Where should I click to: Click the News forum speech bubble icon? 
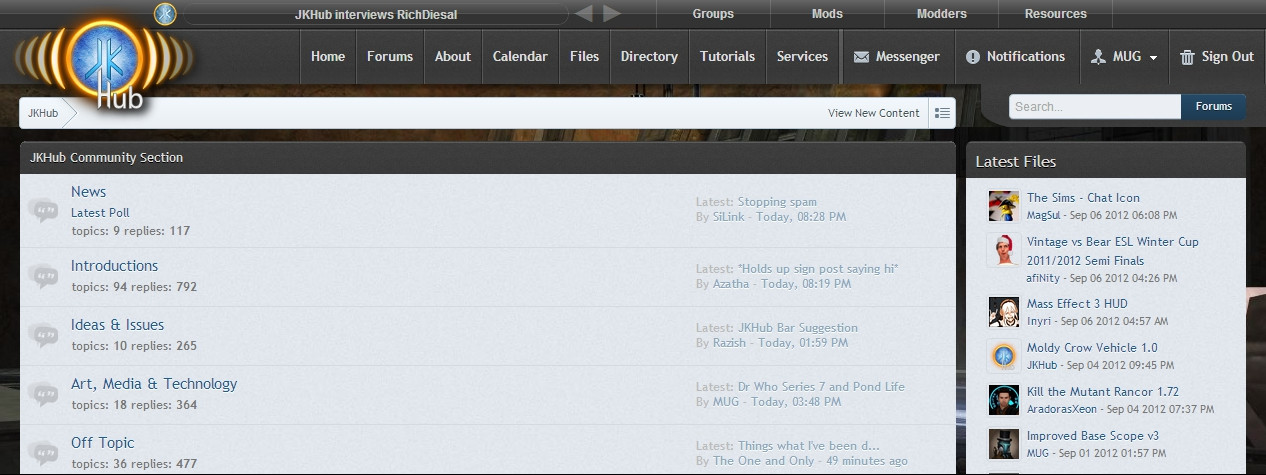43,211
